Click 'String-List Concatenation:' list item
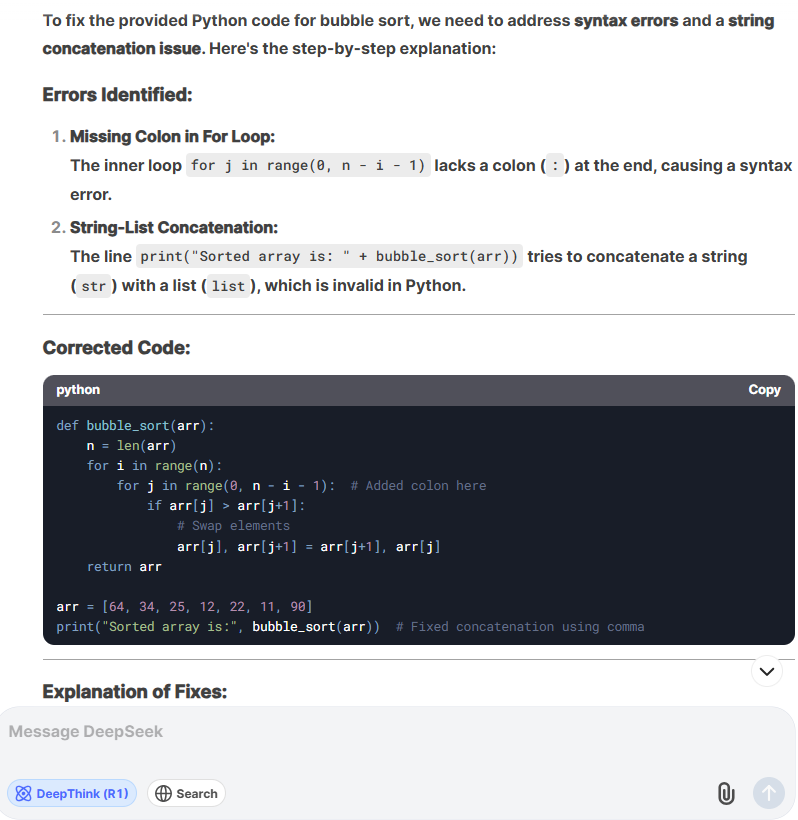The width and height of the screenshot is (798, 820). [174, 227]
